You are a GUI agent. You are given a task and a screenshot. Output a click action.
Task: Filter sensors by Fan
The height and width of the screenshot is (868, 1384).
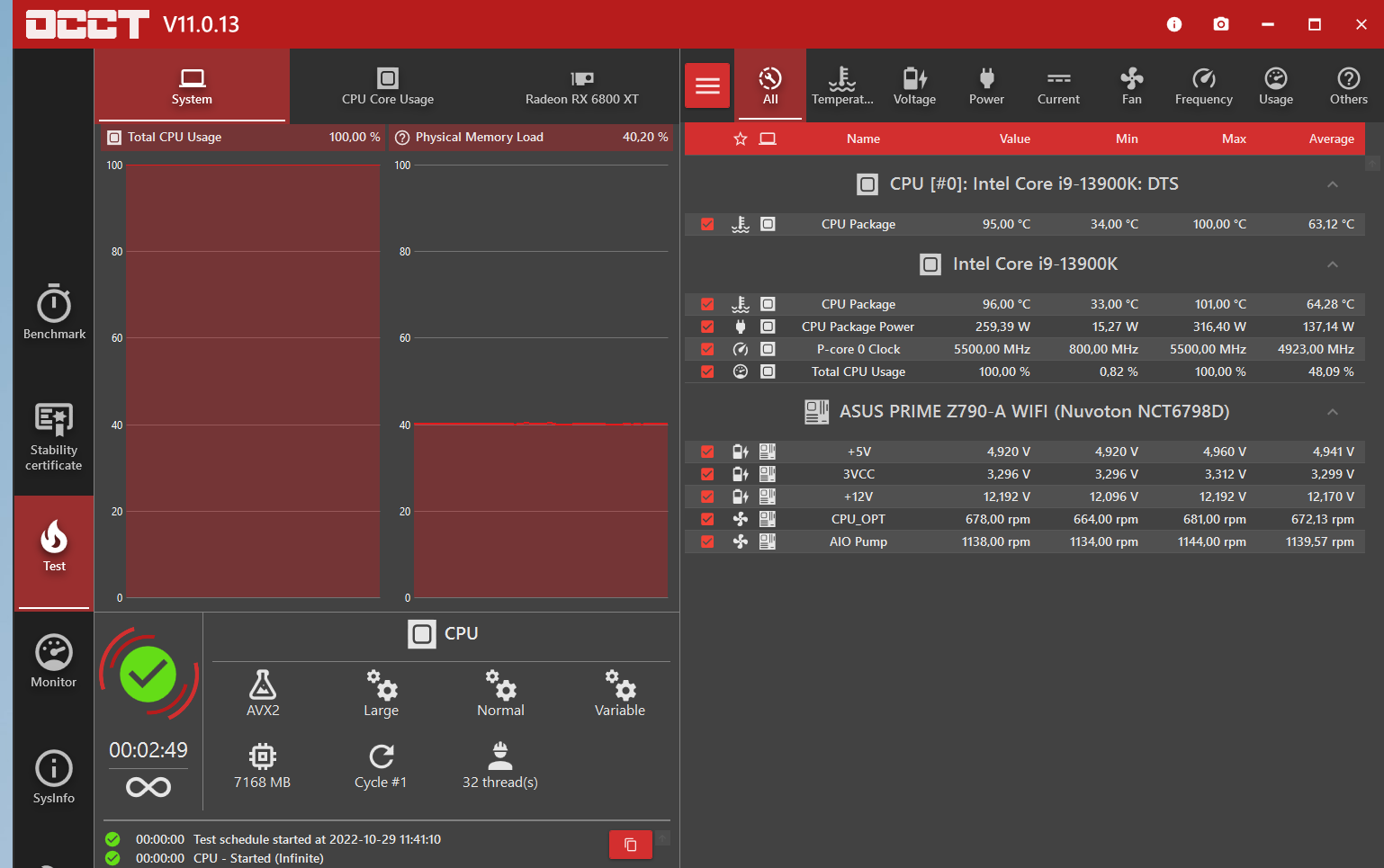[1132, 85]
